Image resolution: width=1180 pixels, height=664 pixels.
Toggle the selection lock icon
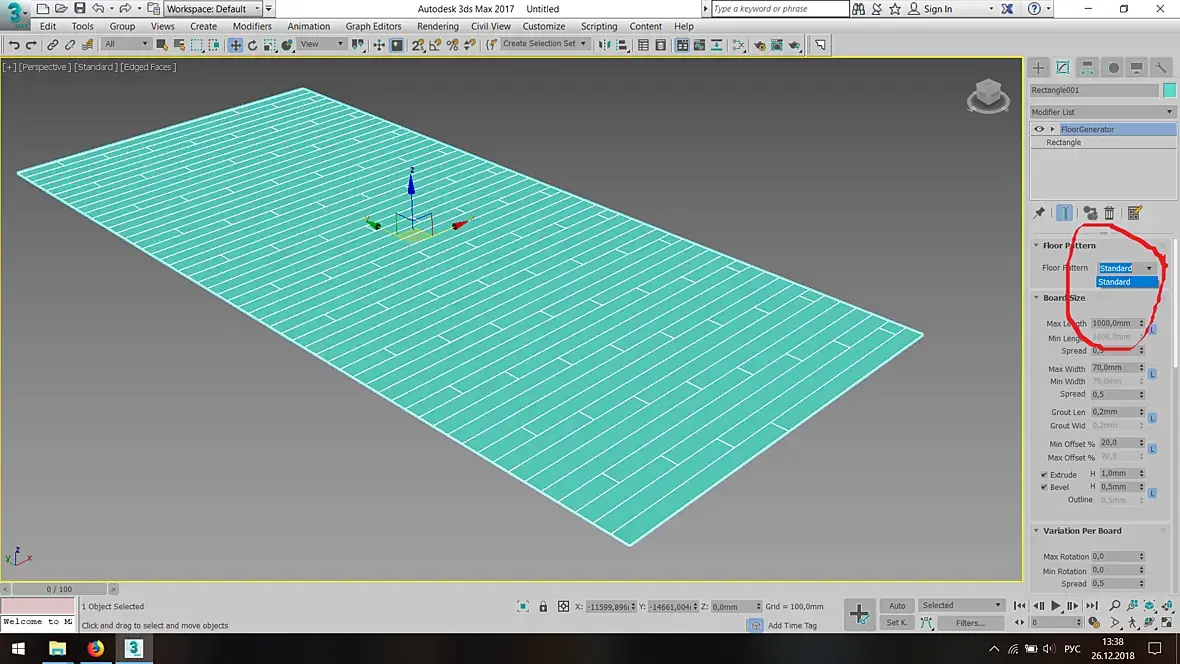point(543,606)
